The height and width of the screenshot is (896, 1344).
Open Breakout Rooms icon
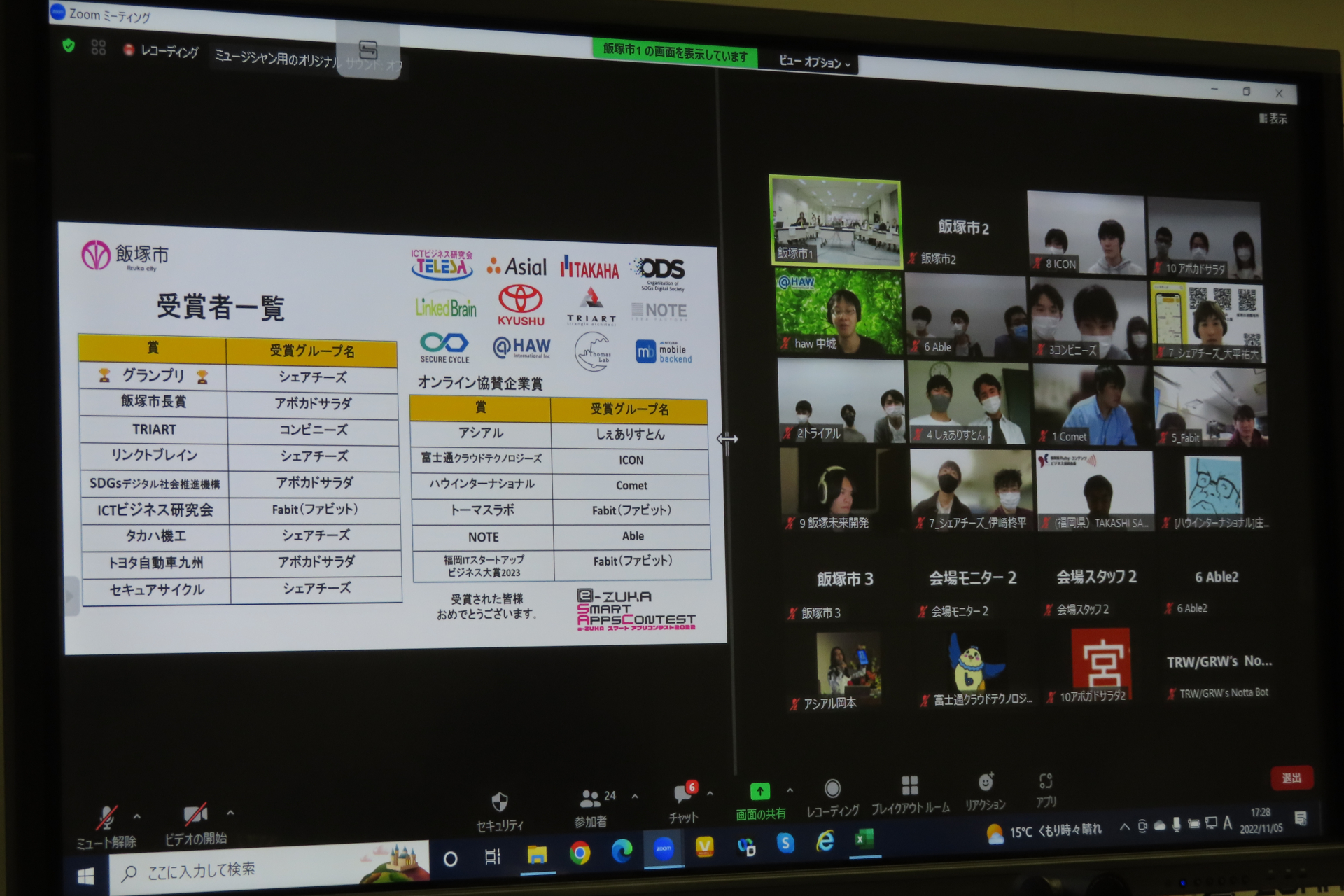[910, 786]
